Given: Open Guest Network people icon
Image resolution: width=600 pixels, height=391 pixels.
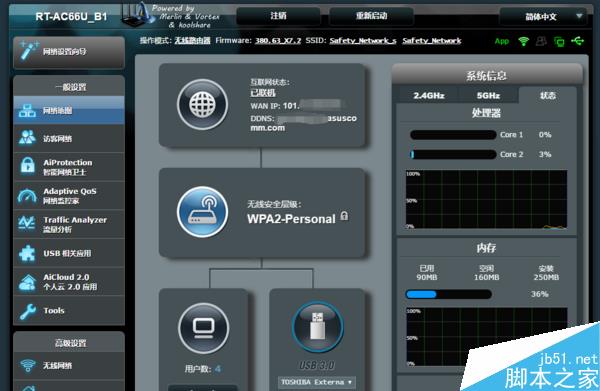Looking at the screenshot, I should click(27, 138).
